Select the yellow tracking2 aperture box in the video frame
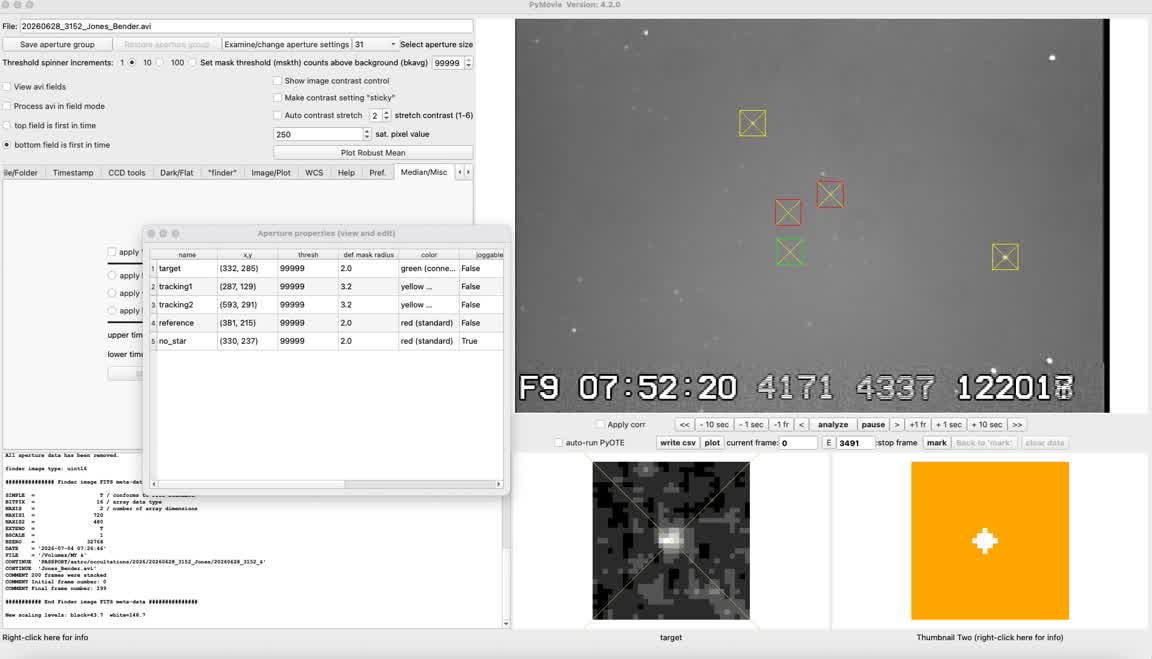 [1005, 257]
